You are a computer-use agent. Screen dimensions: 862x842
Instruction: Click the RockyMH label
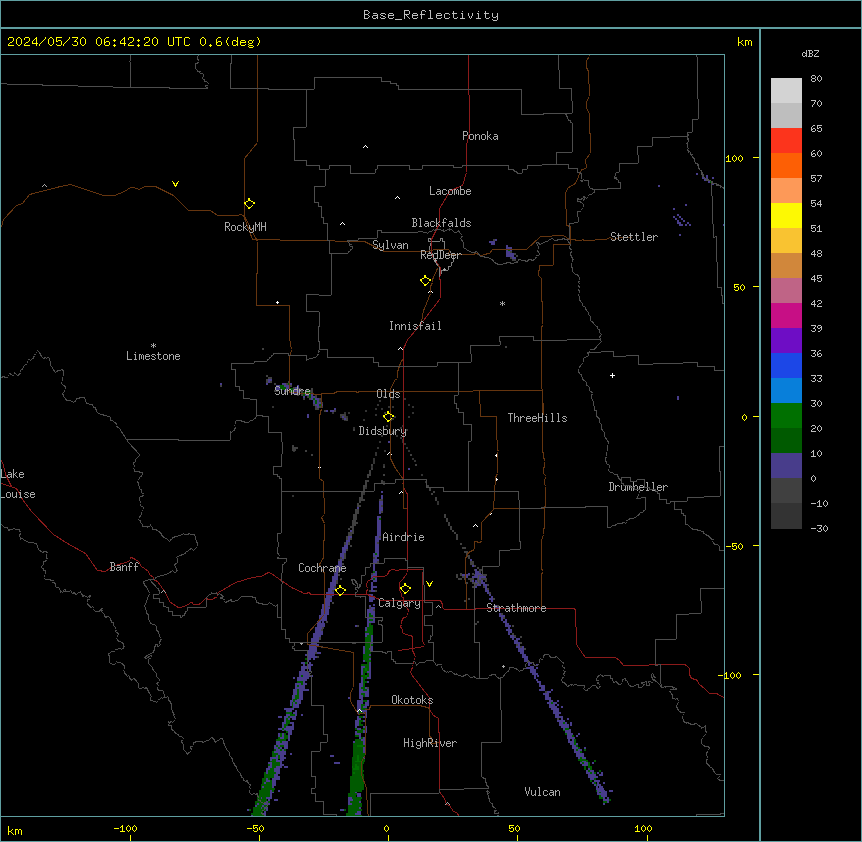click(245, 227)
